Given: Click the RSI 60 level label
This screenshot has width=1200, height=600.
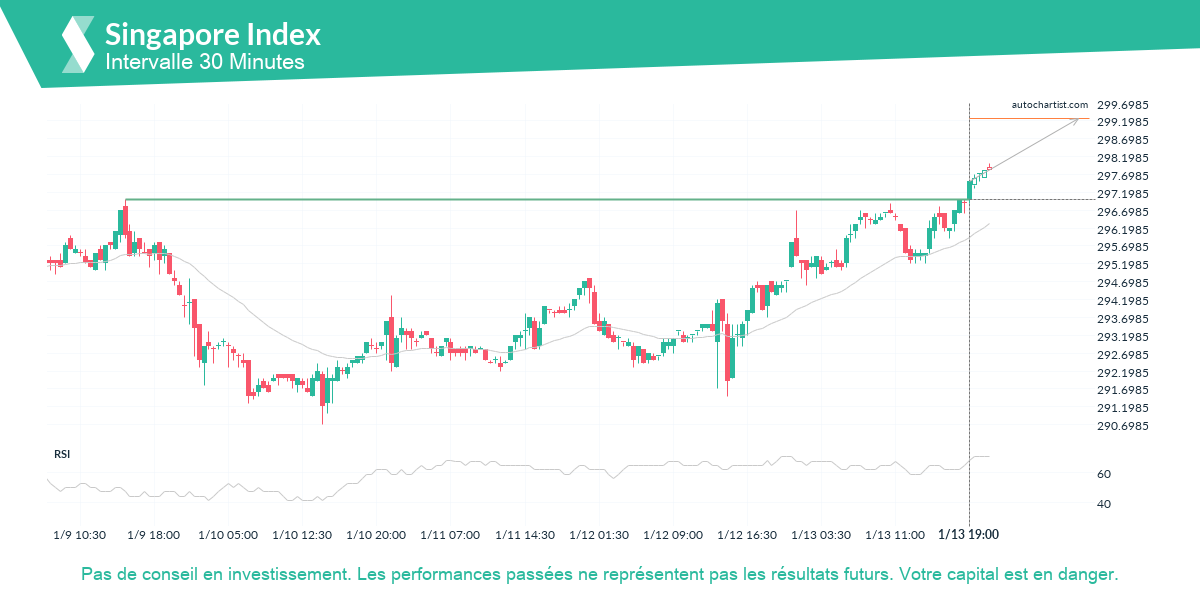Looking at the screenshot, I should click(1105, 474).
